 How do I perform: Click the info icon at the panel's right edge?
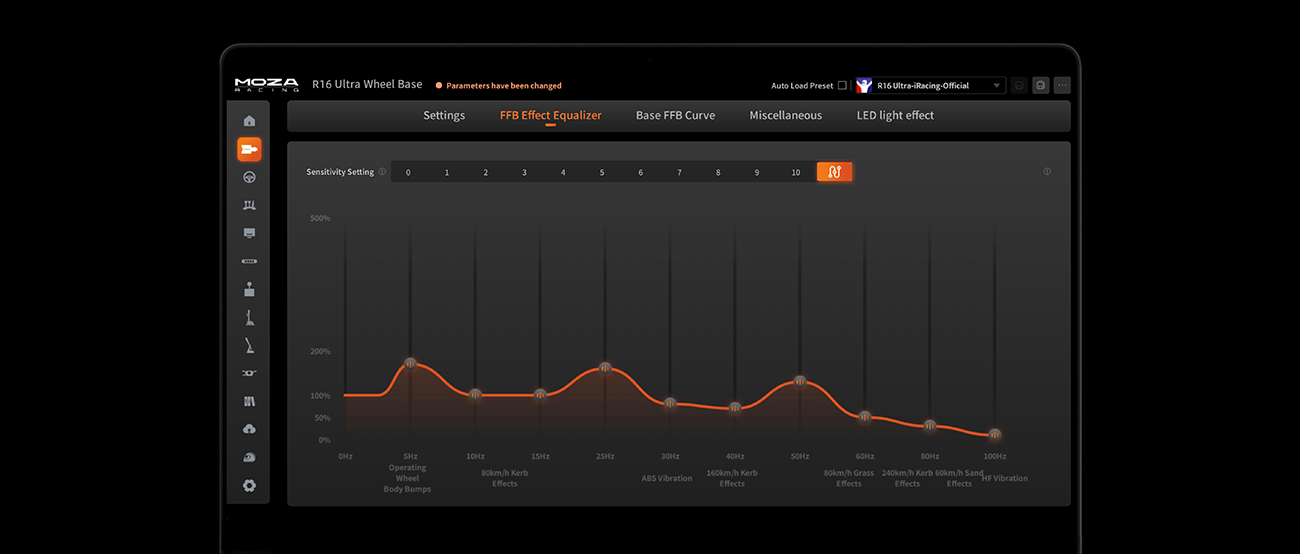(1047, 171)
